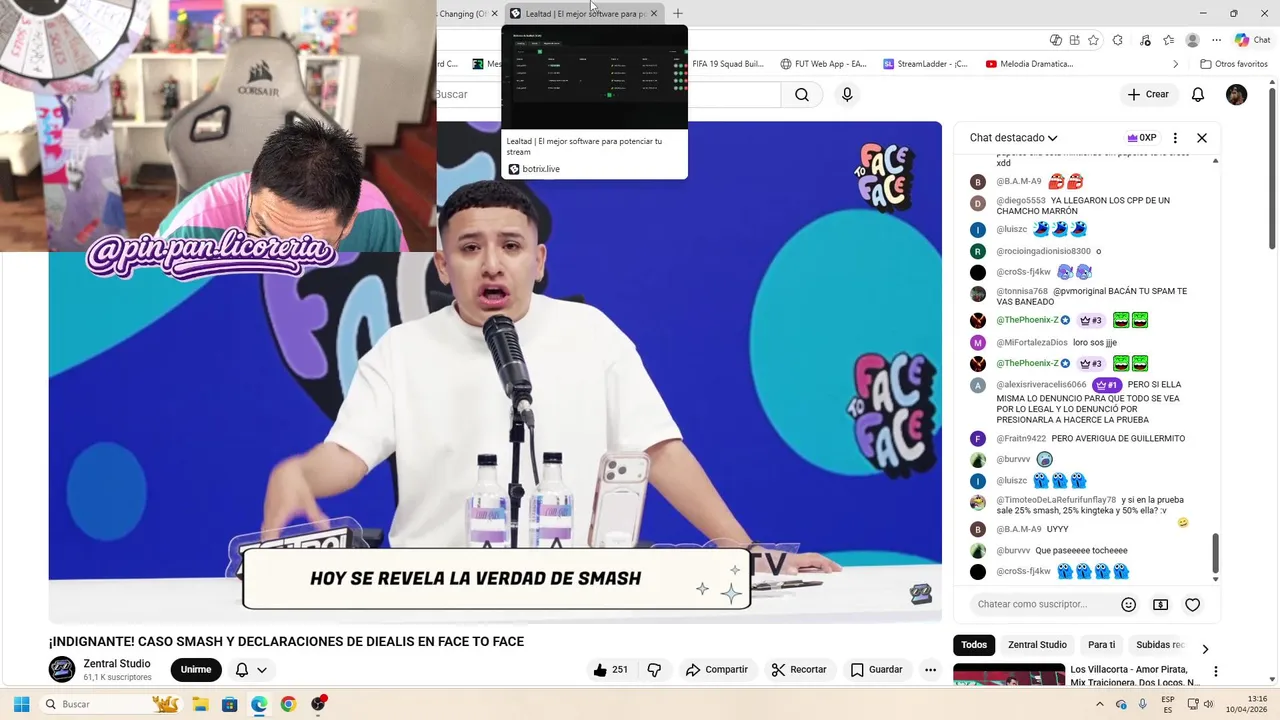This screenshot has height=720, width=1280.
Task: Expand notification options chevron beside bell
Action: [262, 670]
